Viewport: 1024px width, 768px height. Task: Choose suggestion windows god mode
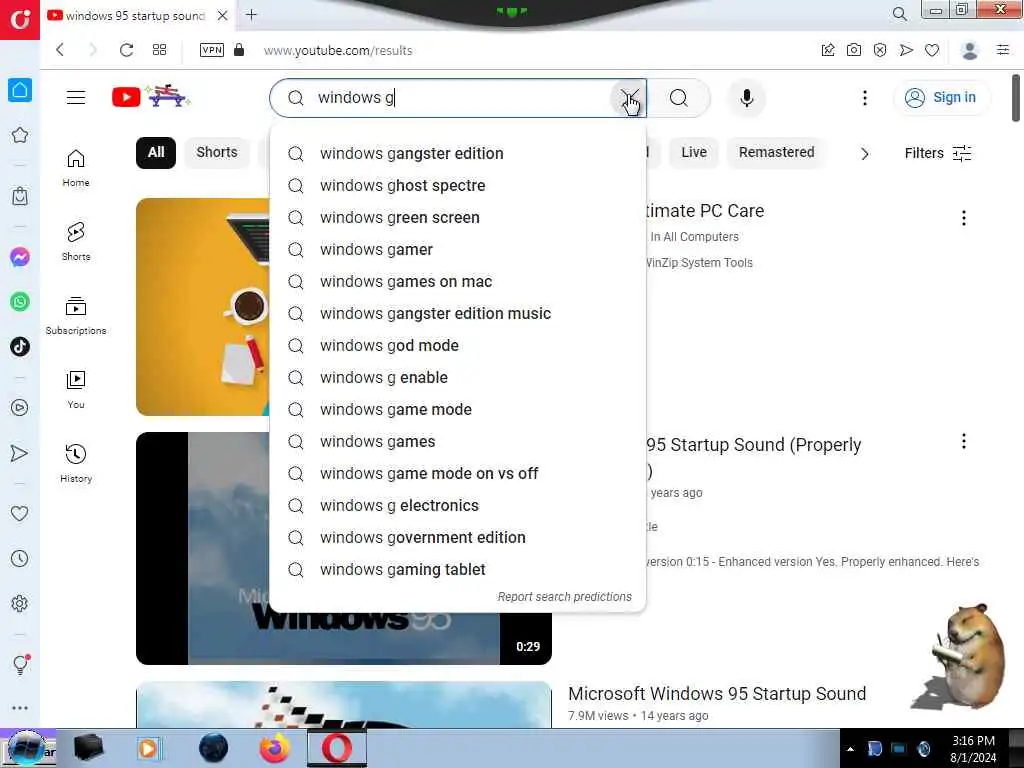pyautogui.click(x=458, y=345)
